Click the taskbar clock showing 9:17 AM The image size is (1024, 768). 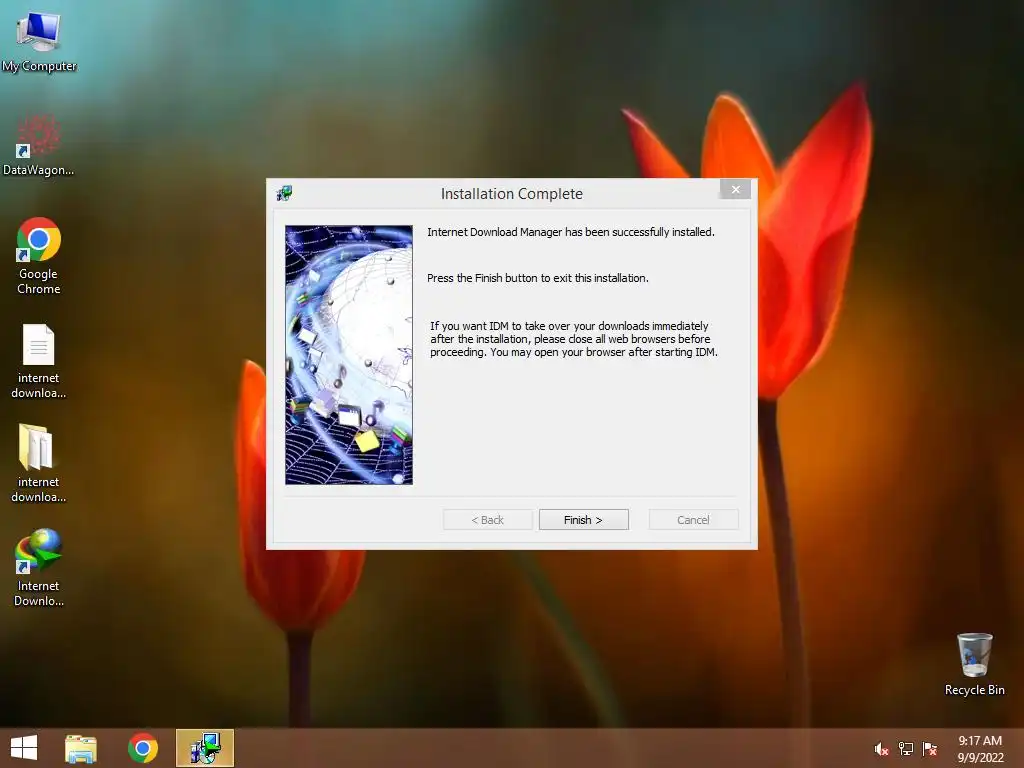tap(980, 748)
